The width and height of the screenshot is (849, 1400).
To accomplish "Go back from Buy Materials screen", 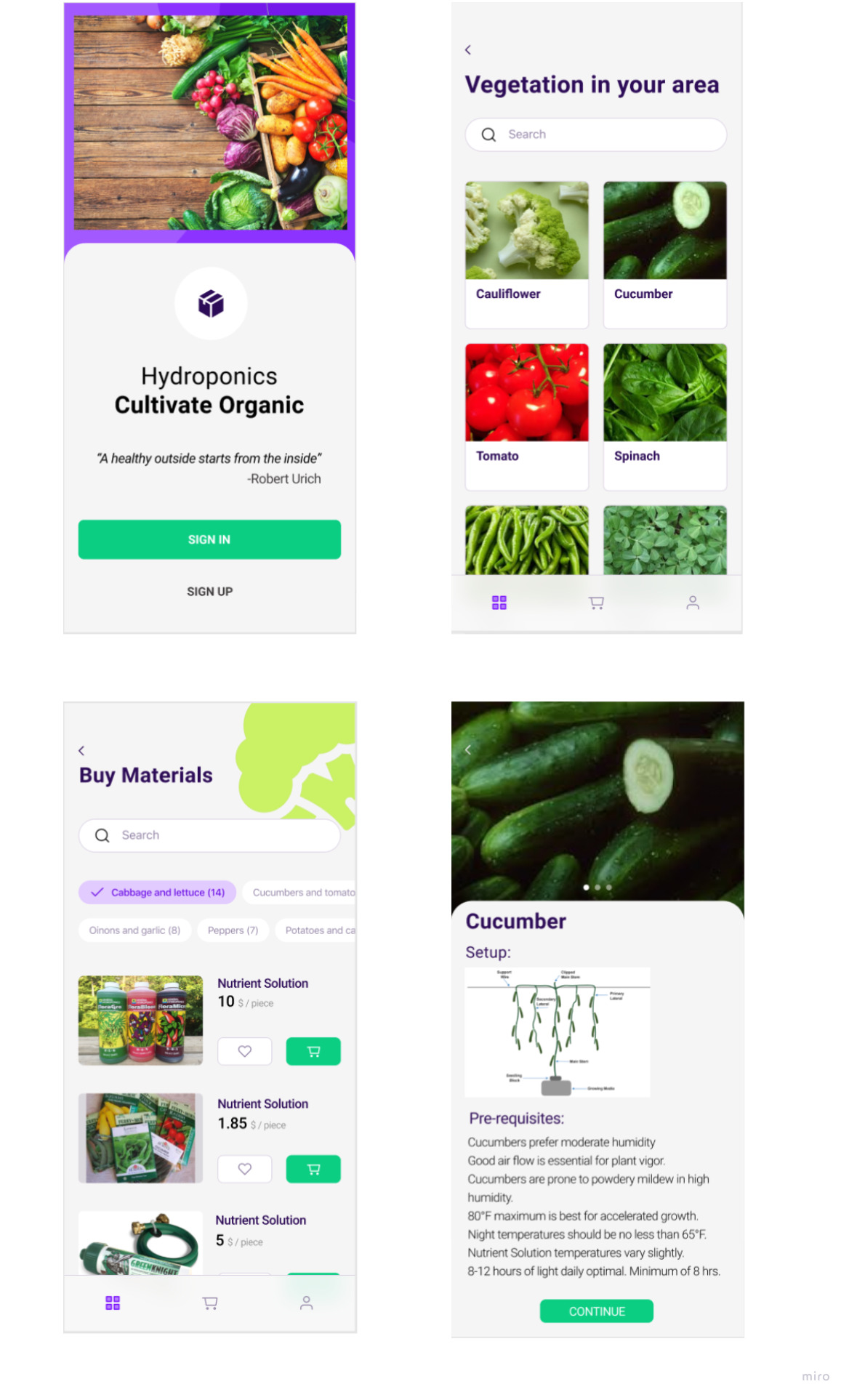I will (x=81, y=750).
